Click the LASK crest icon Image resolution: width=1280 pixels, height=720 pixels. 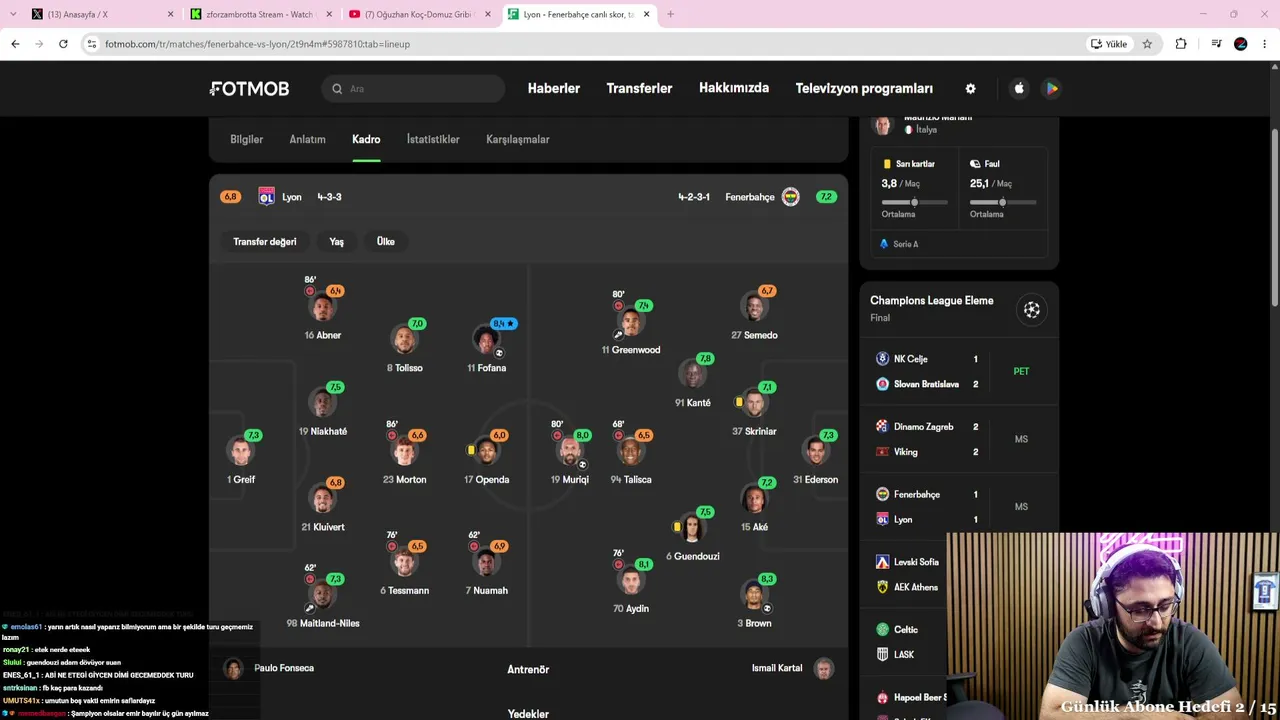[882, 655]
